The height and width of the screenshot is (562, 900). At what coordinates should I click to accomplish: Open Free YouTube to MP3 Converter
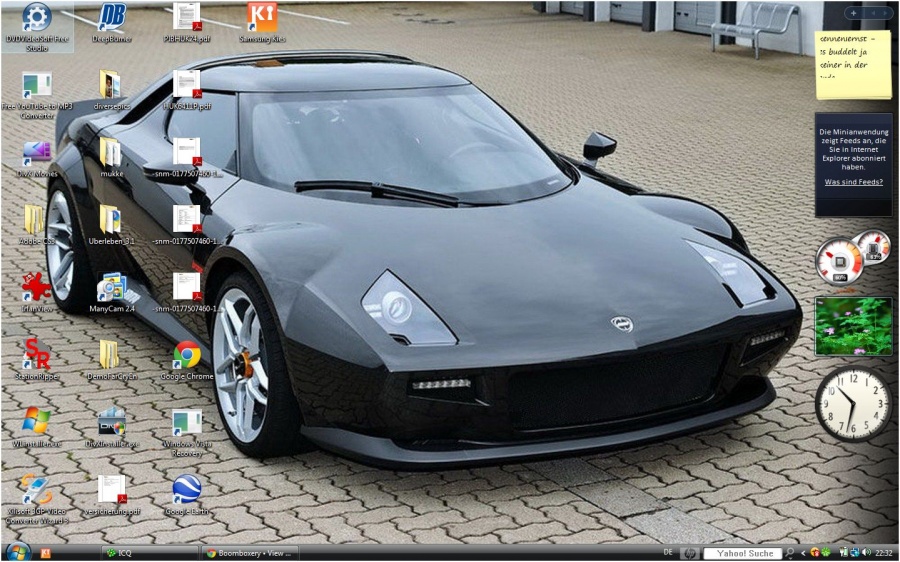36,86
